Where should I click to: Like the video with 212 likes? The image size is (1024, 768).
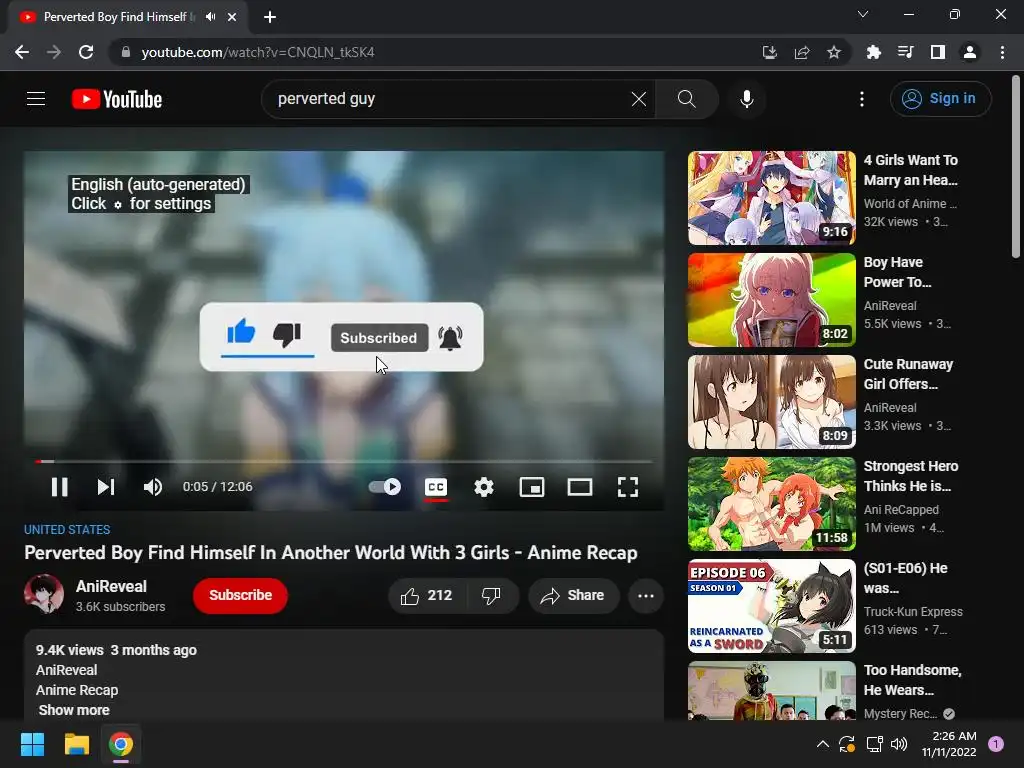pyautogui.click(x=427, y=596)
